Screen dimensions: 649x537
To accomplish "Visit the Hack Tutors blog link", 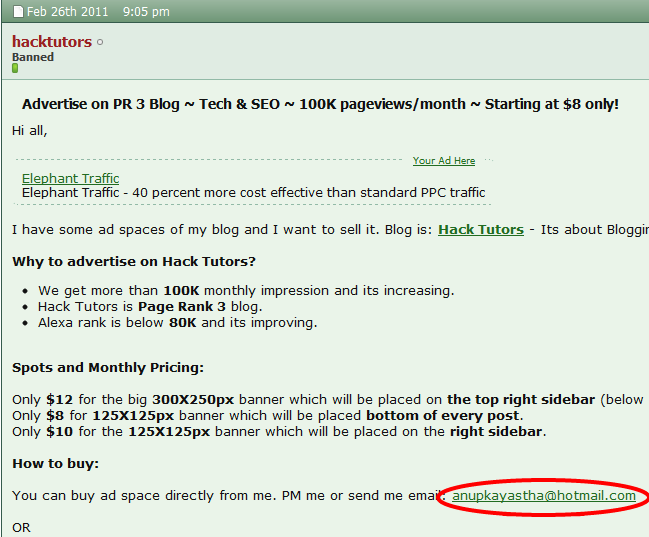I will [481, 230].
